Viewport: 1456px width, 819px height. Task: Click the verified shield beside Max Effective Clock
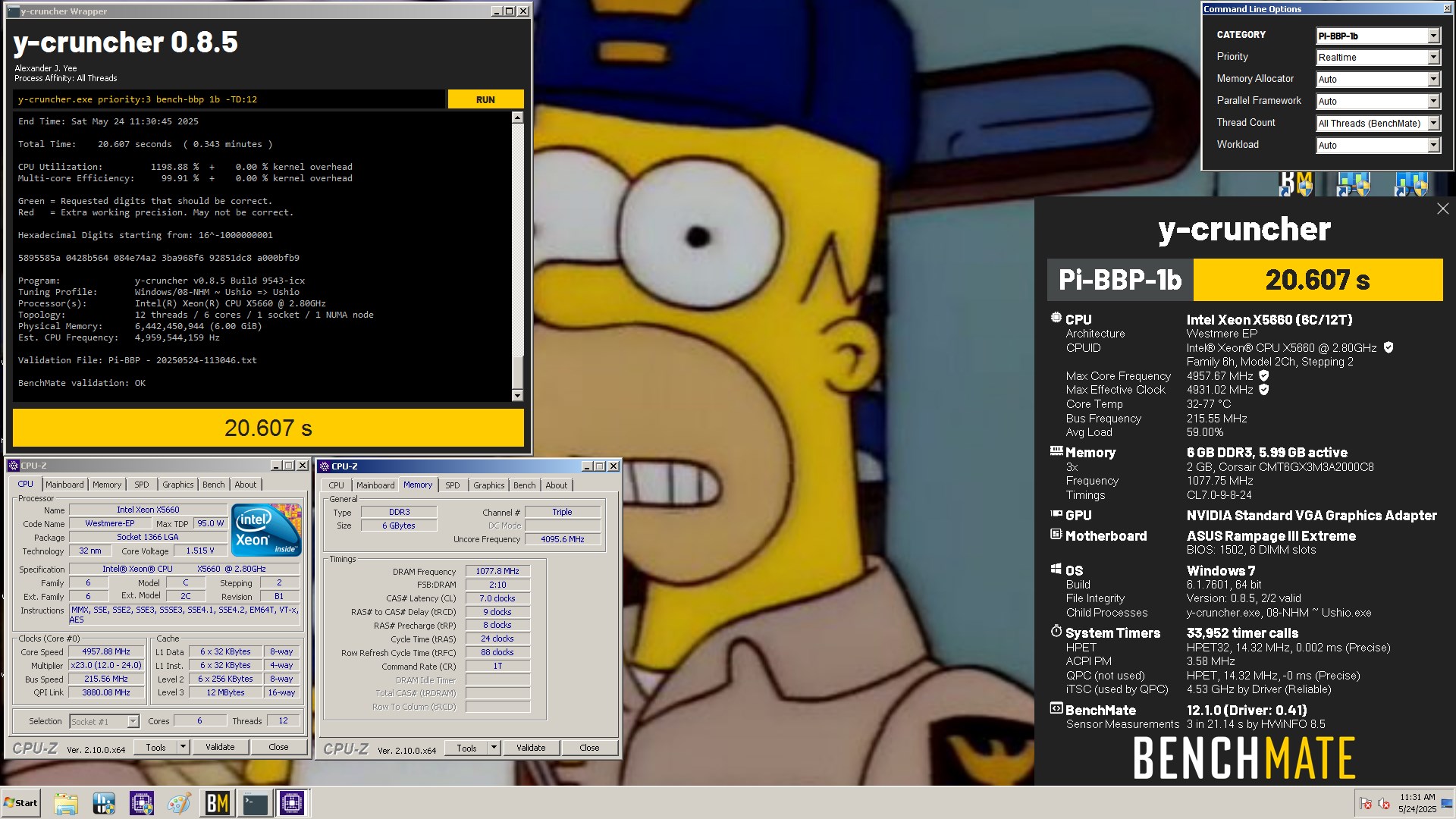[x=1263, y=390]
